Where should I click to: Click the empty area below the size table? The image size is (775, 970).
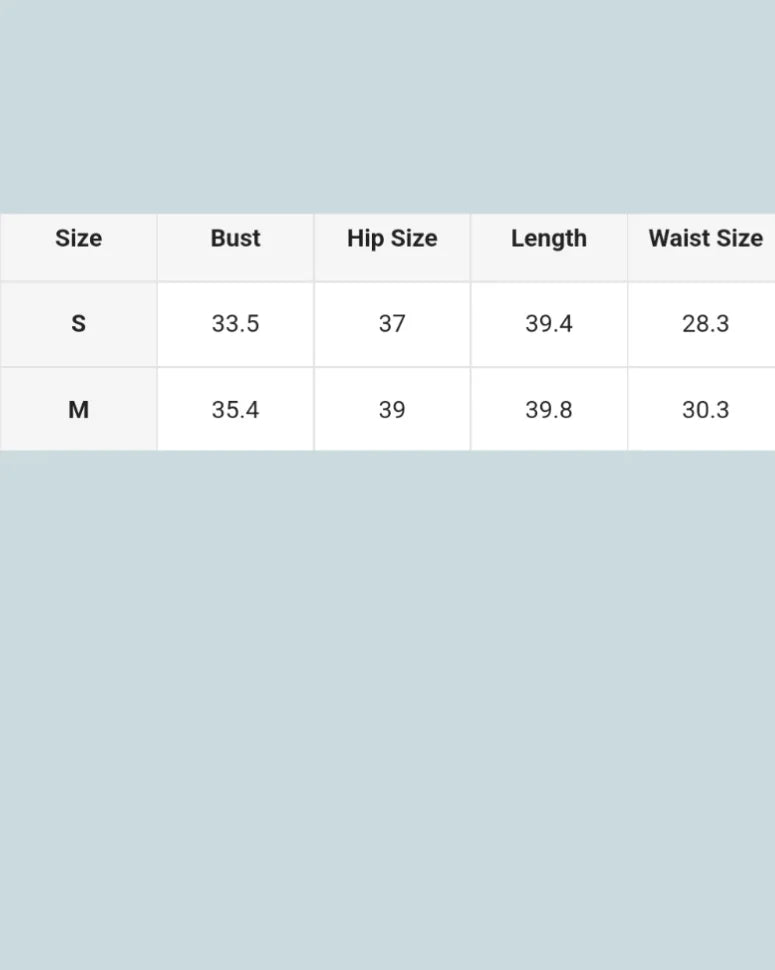click(x=387, y=700)
